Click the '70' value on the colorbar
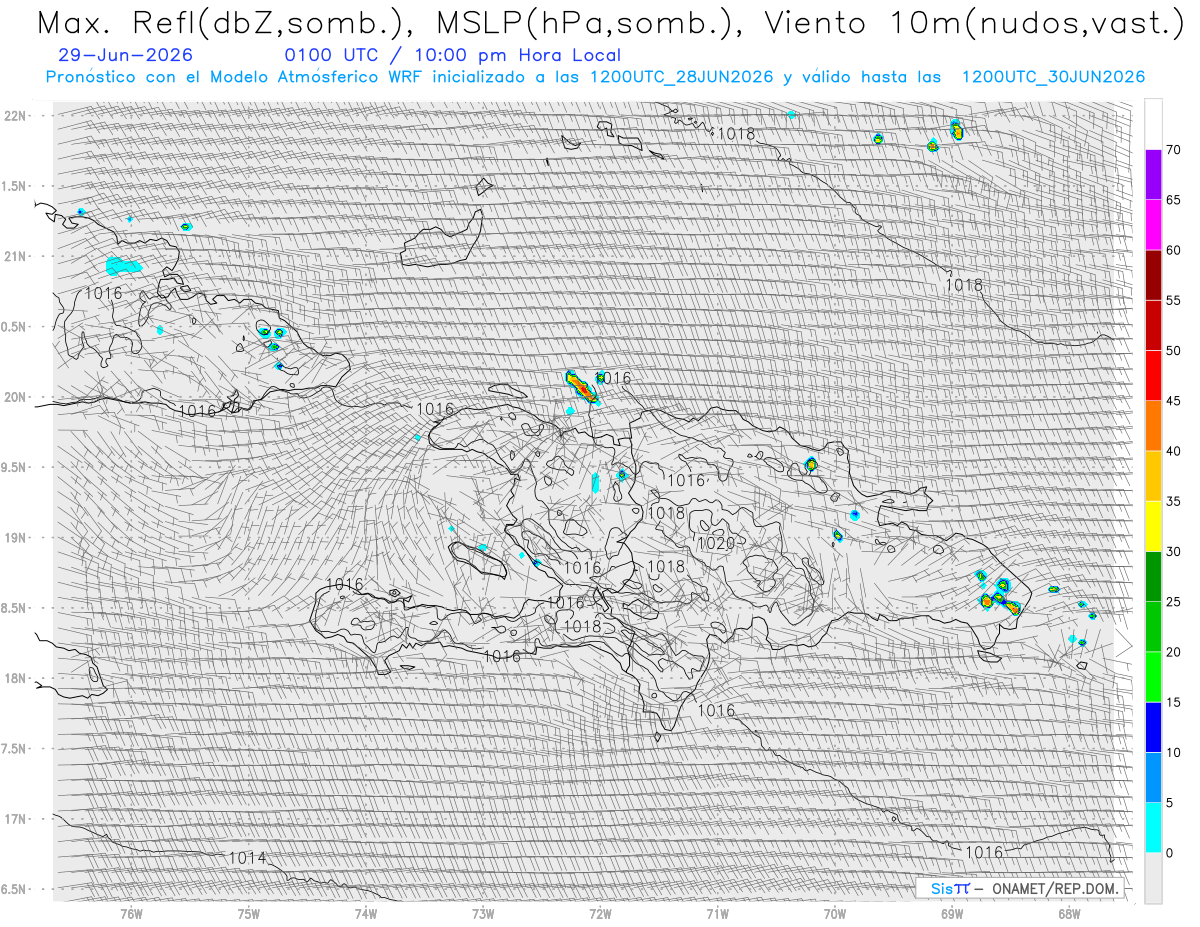Viewport: 1200px width, 927px height. tap(1174, 150)
